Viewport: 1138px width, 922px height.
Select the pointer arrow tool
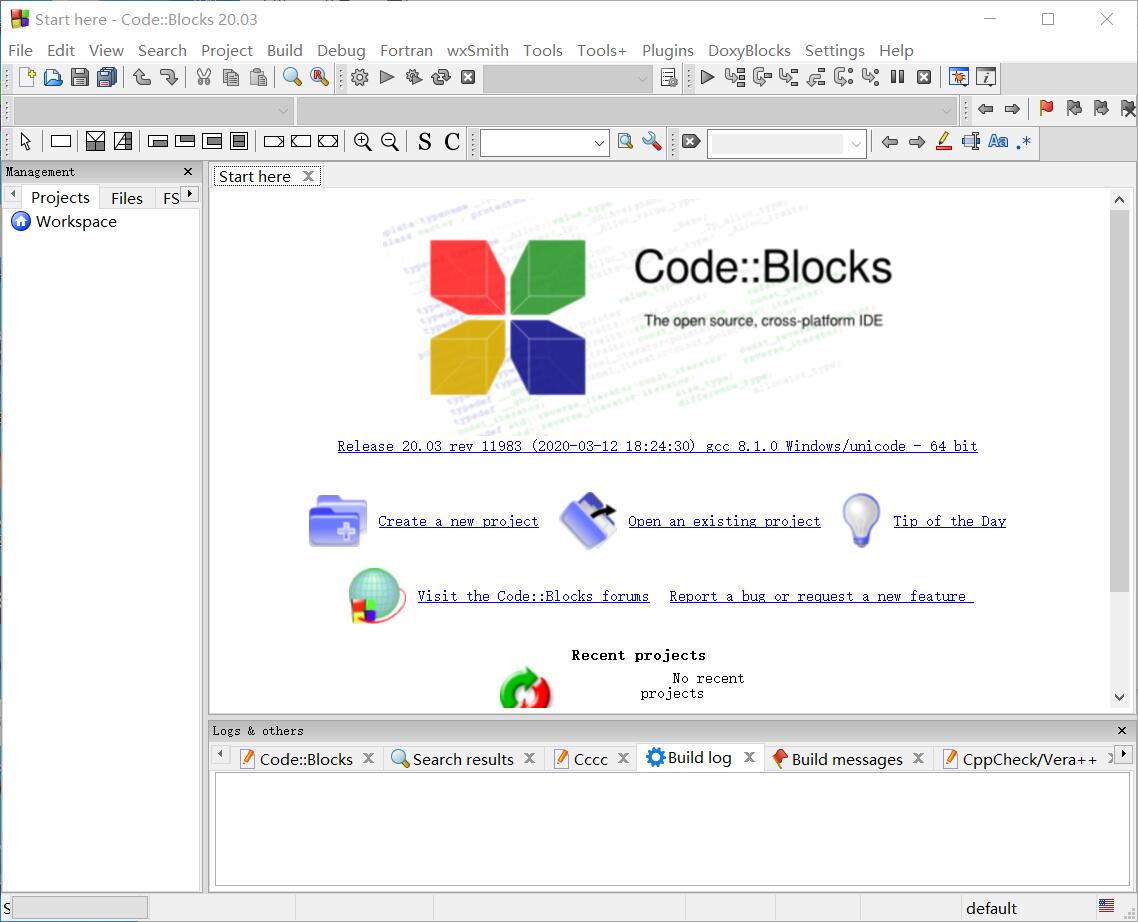click(25, 142)
